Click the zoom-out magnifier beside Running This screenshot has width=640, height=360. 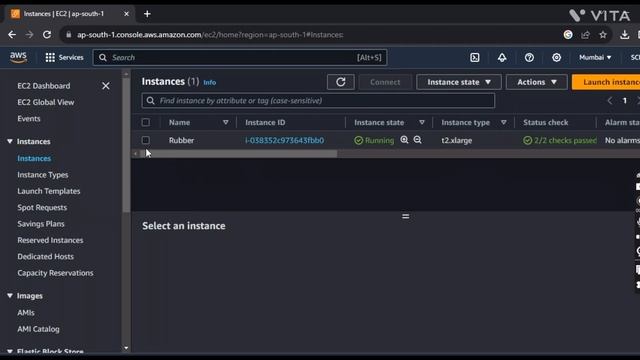pos(418,140)
